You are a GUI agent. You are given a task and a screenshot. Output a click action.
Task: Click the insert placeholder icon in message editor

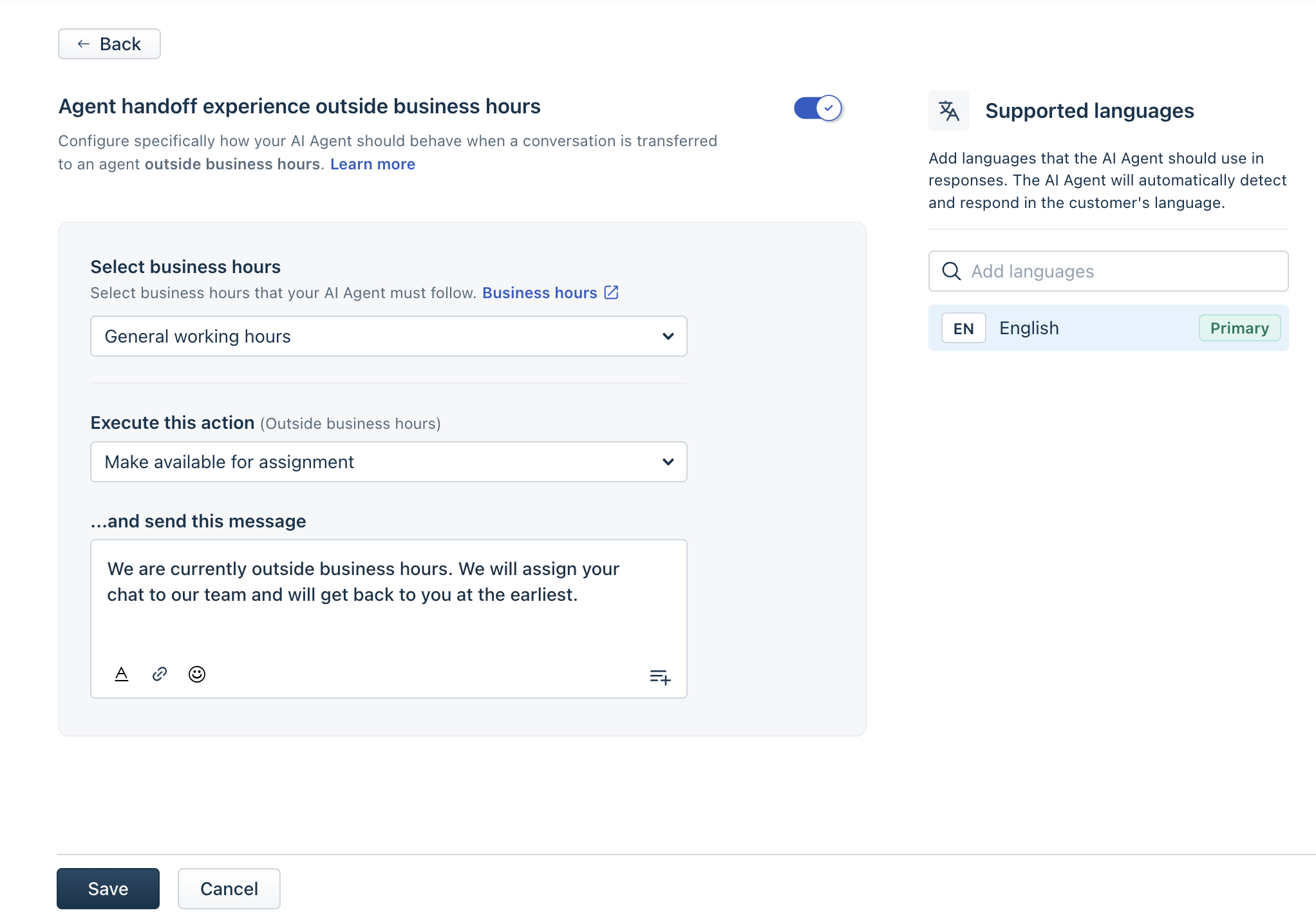point(660,677)
